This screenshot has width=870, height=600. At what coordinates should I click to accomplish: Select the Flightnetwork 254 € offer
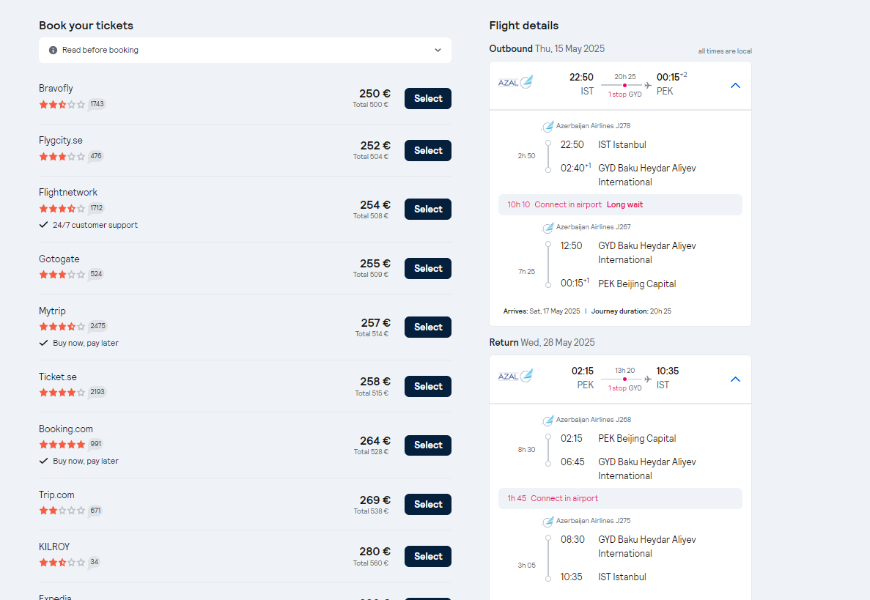point(428,209)
